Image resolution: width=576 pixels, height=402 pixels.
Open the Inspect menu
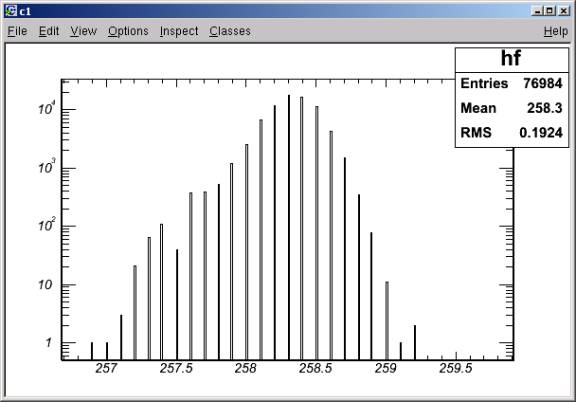(179, 31)
